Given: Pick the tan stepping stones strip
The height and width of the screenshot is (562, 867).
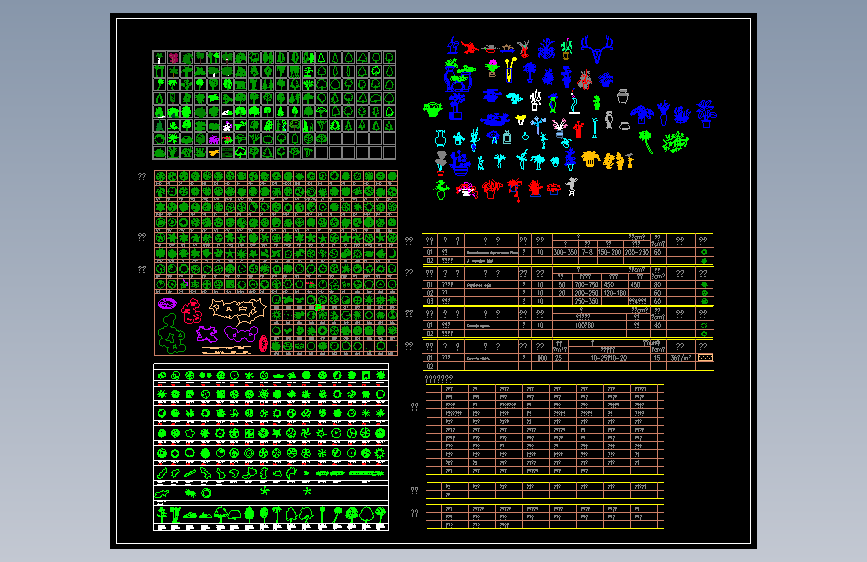Looking at the screenshot, I should (x=226, y=350).
